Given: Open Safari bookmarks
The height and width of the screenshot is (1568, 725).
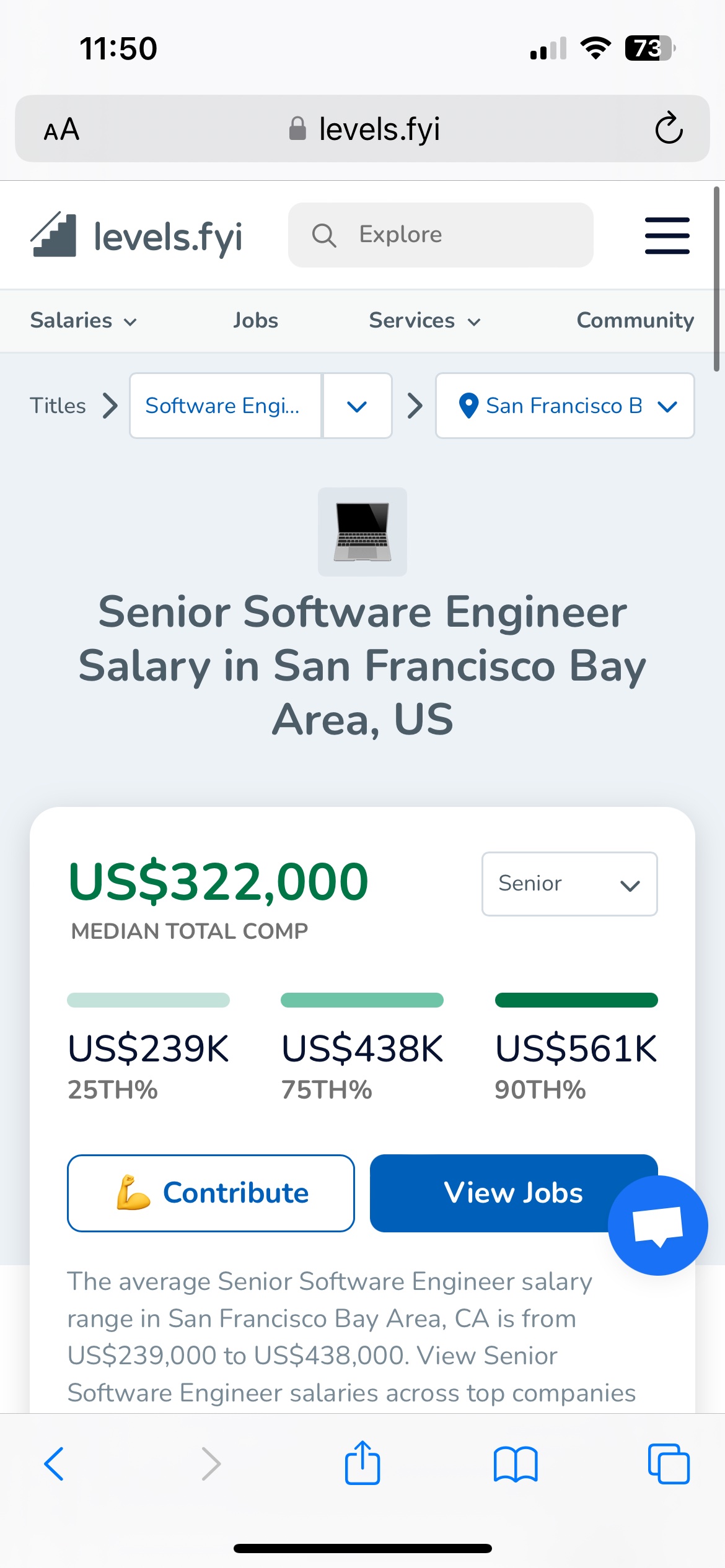Looking at the screenshot, I should 516,1465.
